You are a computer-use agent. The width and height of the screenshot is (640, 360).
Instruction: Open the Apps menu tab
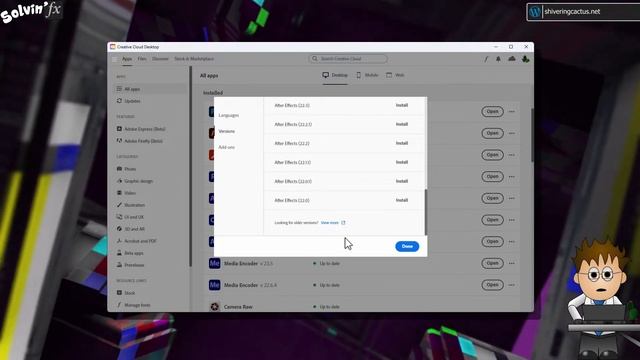point(127,59)
